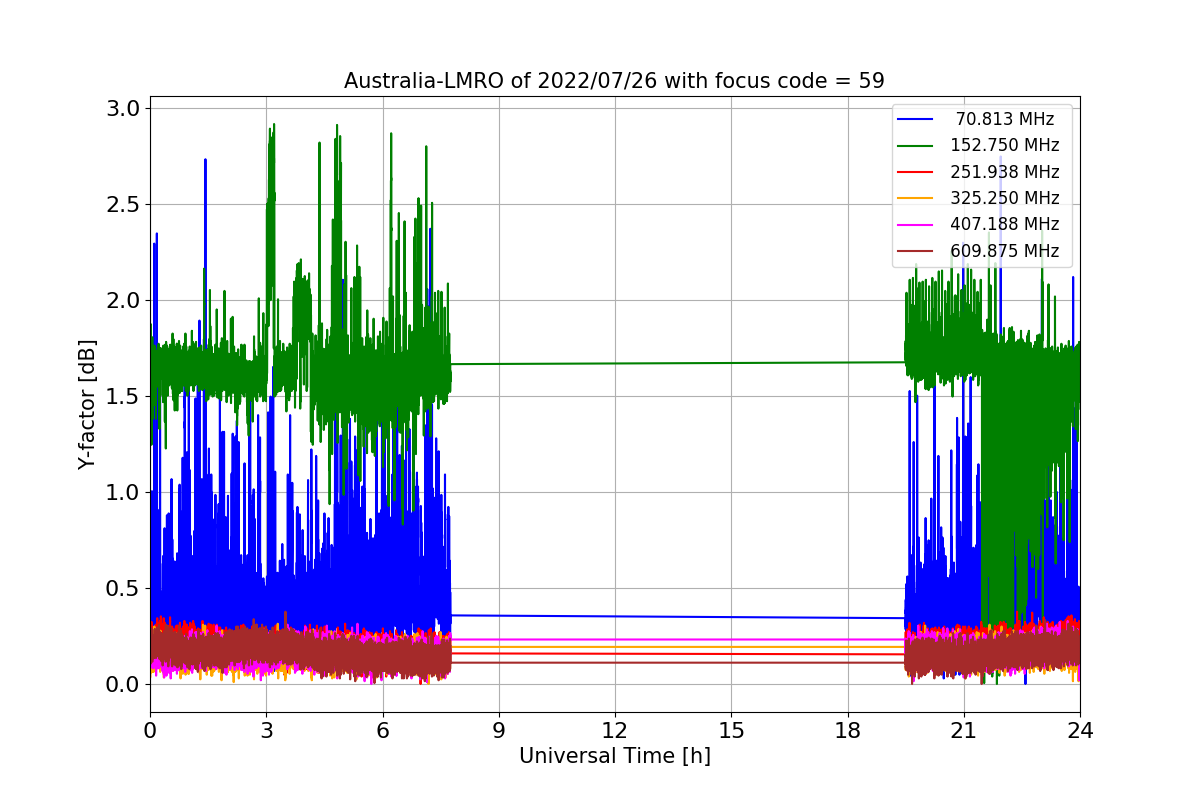This screenshot has height=800, width=1200.
Task: Click y-axis tick label 0.0
Action: point(124,685)
